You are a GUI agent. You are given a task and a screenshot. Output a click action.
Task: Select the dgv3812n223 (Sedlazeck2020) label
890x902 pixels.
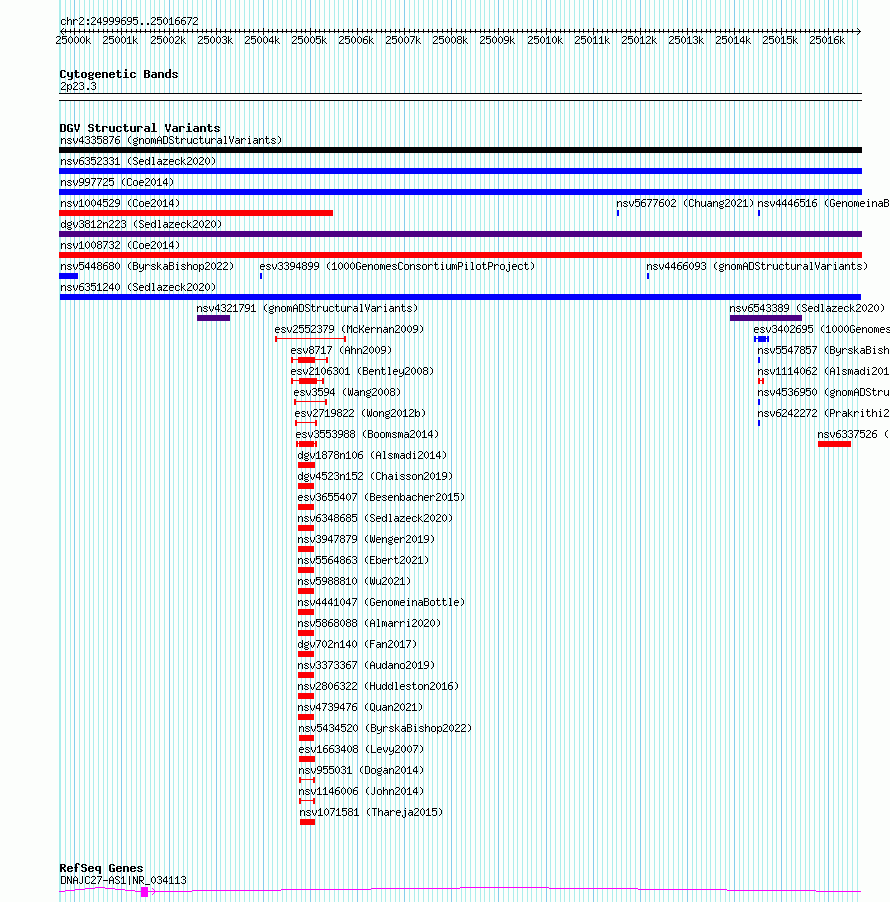tap(141, 224)
